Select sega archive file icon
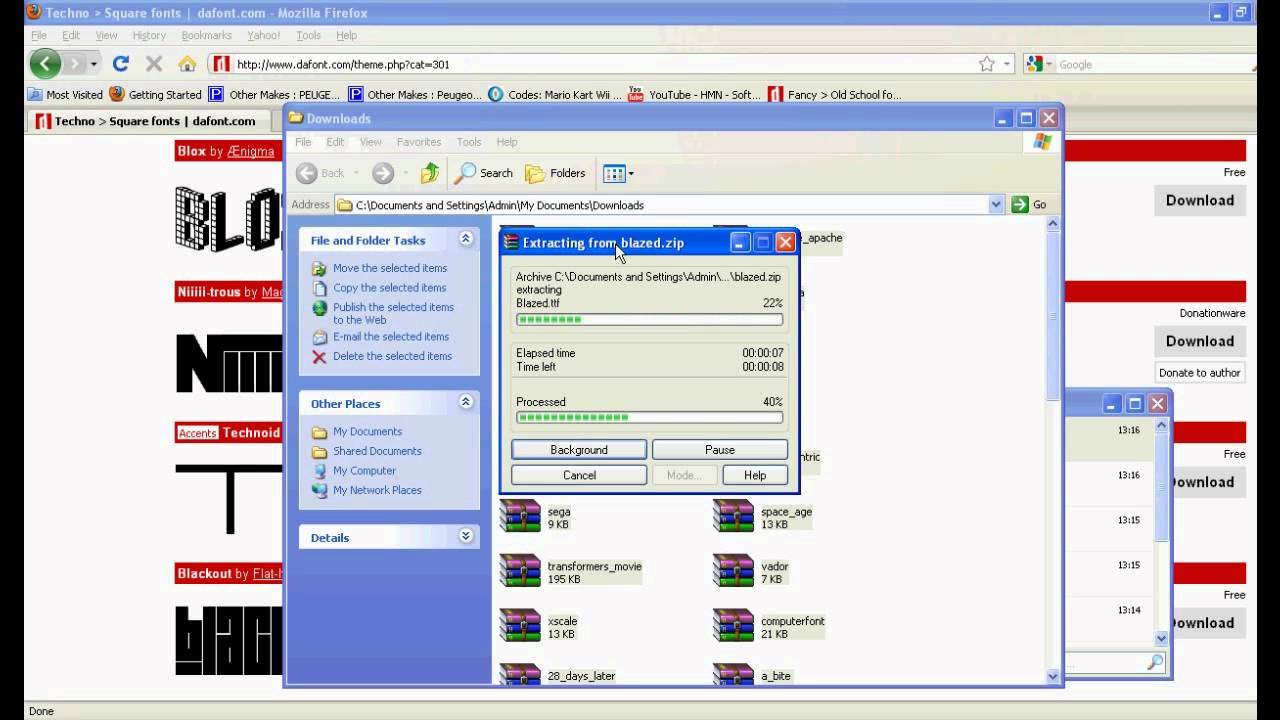Viewport: 1280px width, 720px height. click(x=520, y=517)
